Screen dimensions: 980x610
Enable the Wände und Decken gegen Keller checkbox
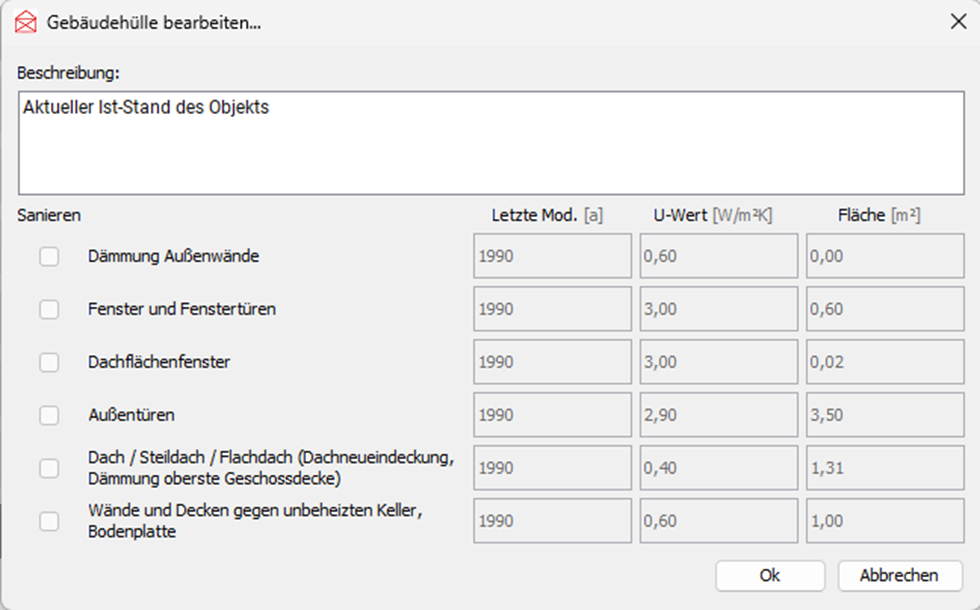49,521
